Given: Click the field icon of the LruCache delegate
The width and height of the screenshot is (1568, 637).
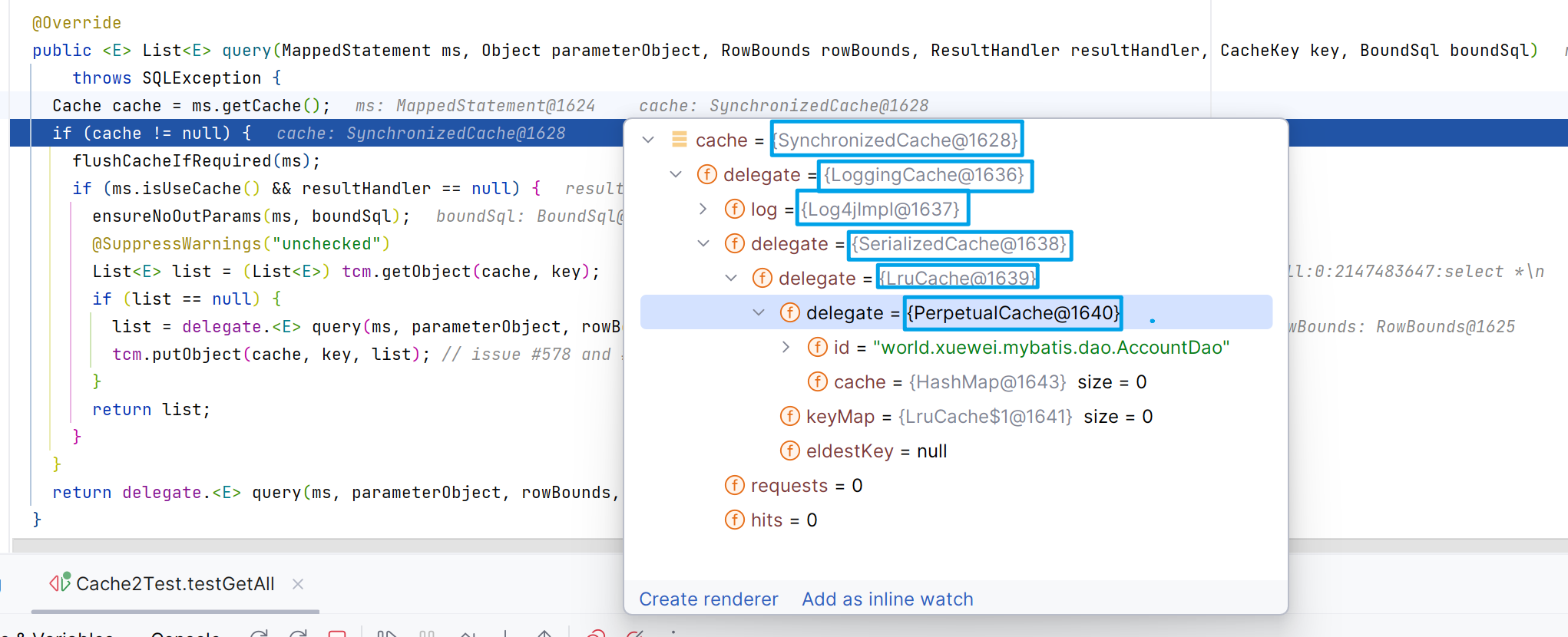Looking at the screenshot, I should coord(762,278).
